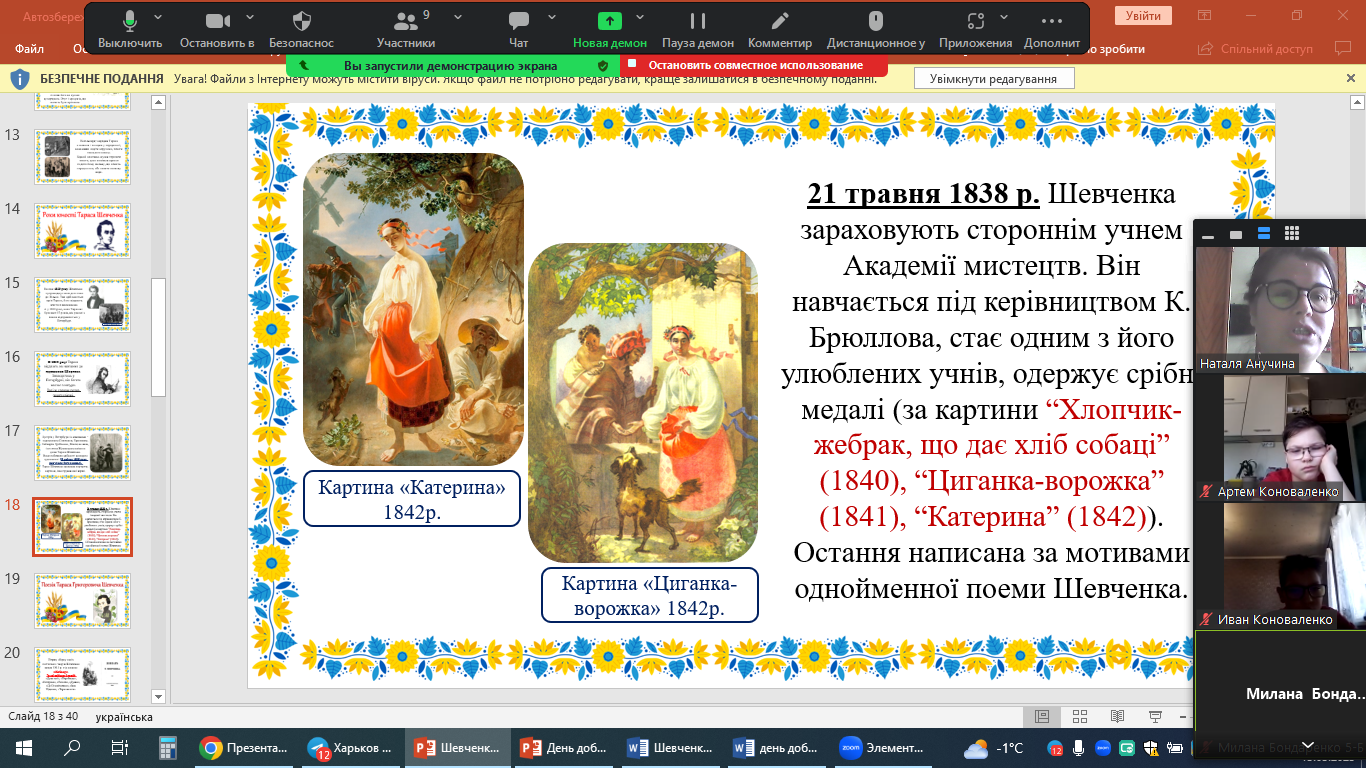Select slide 13 thumbnail
This screenshot has width=1366, height=768.
click(x=83, y=157)
